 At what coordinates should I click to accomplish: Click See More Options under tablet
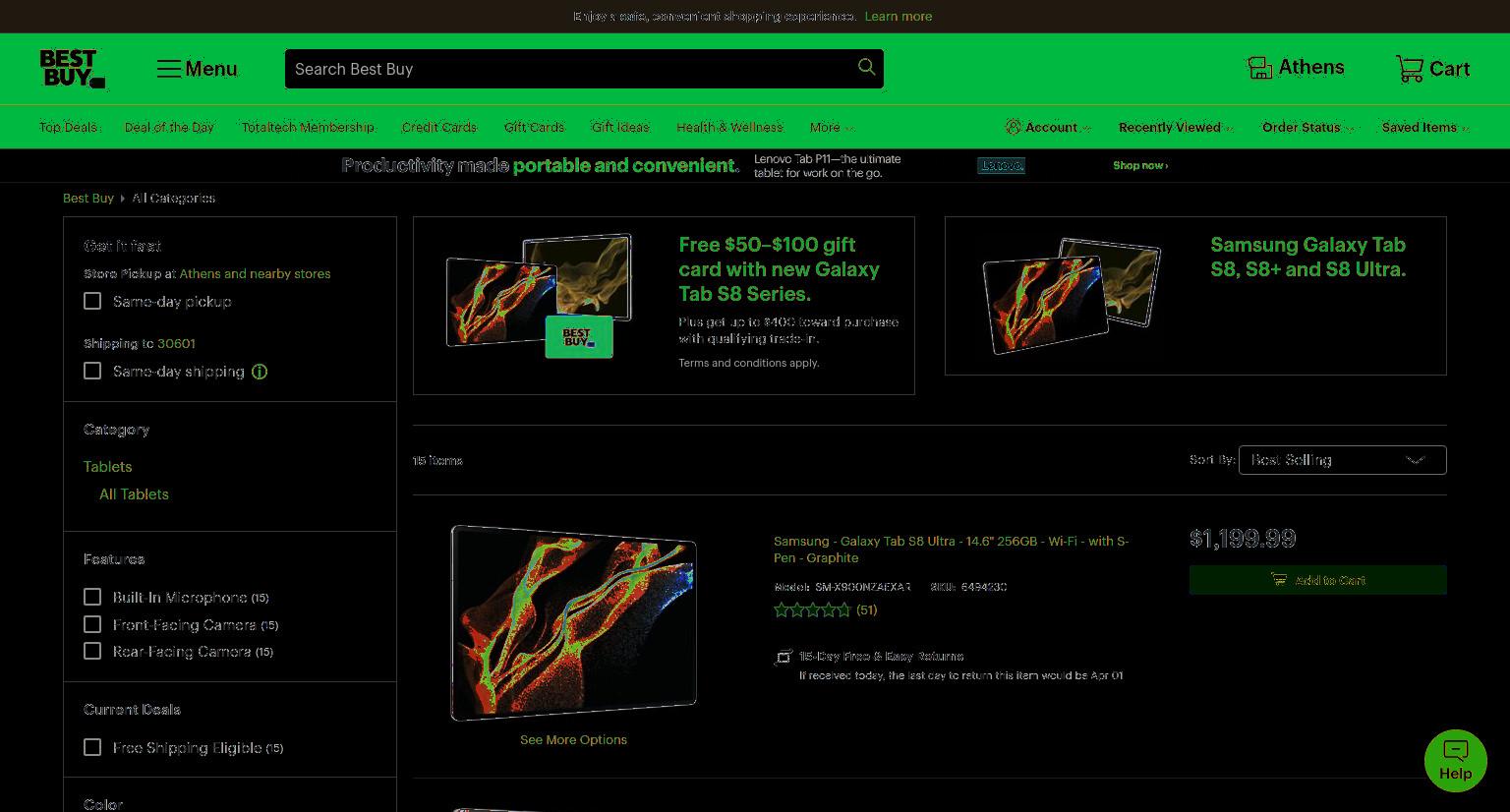(x=573, y=740)
